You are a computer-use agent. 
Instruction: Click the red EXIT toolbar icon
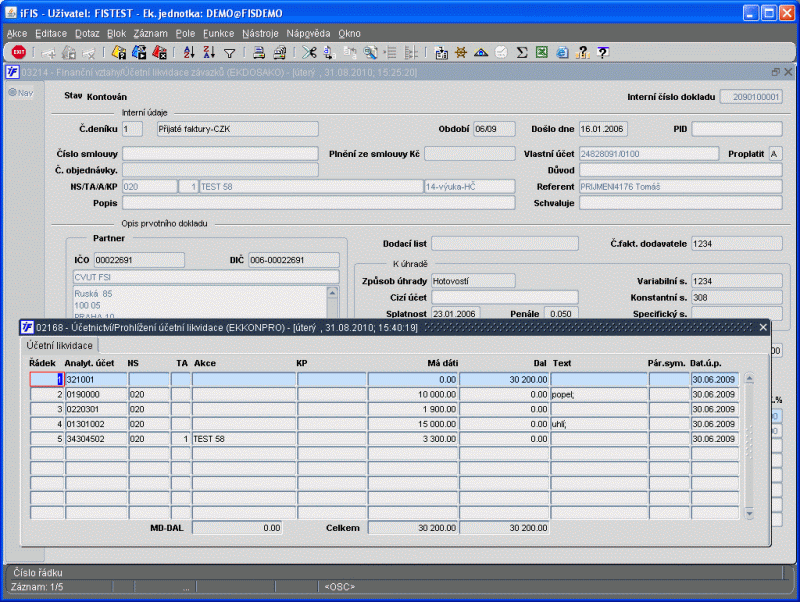tap(19, 52)
